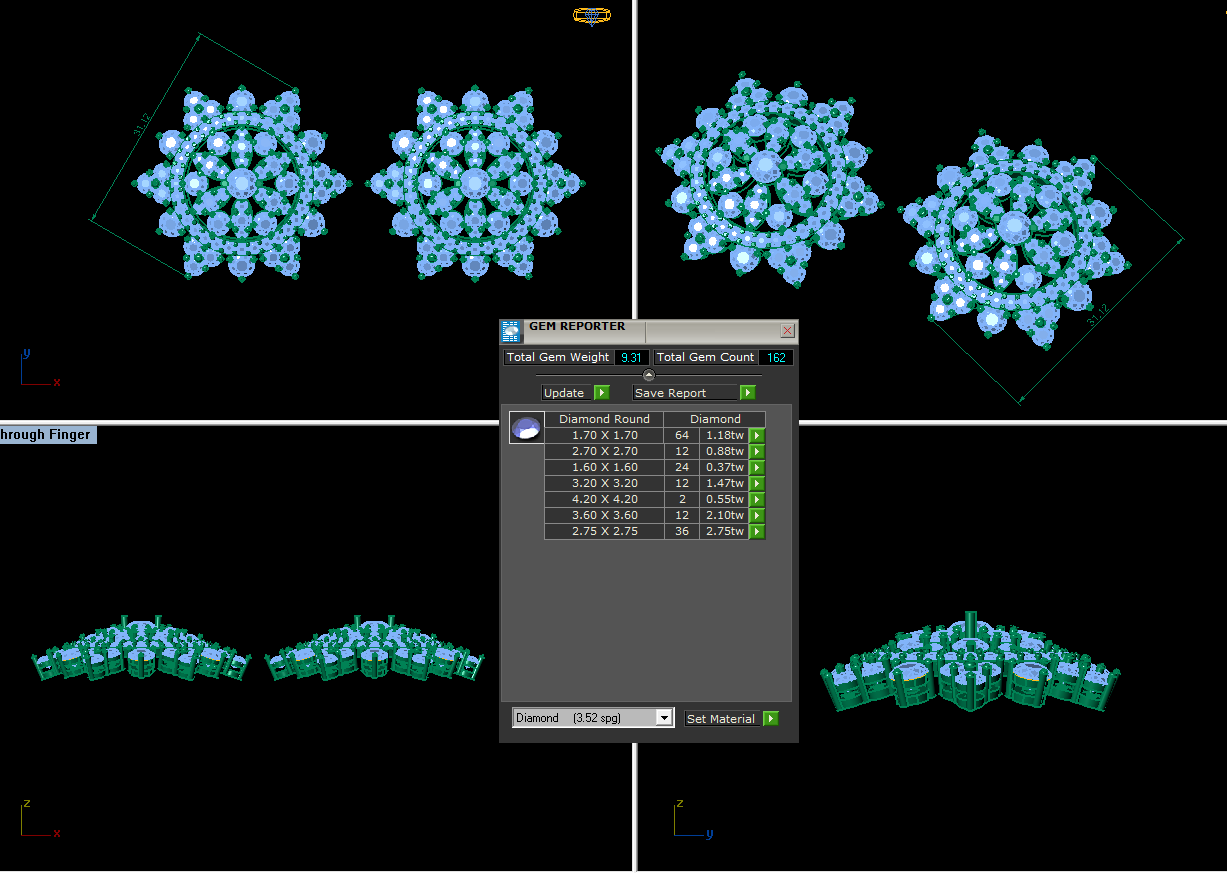This screenshot has width=1227, height=873.
Task: Select the 1.70 X 1.70 size cell
Action: pos(604,435)
